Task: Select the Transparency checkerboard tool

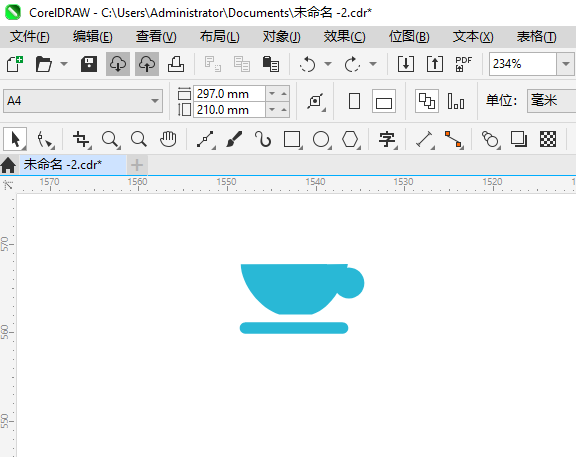Action: [x=548, y=139]
